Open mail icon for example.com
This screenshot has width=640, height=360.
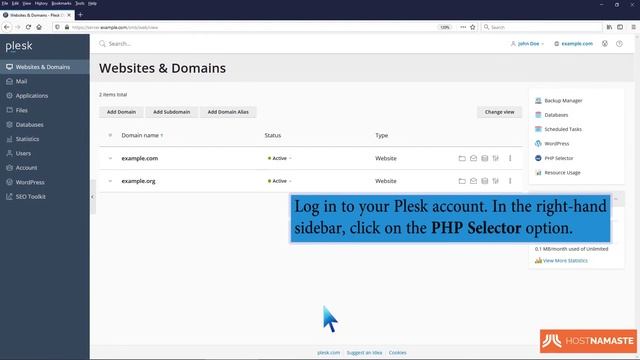[473, 158]
